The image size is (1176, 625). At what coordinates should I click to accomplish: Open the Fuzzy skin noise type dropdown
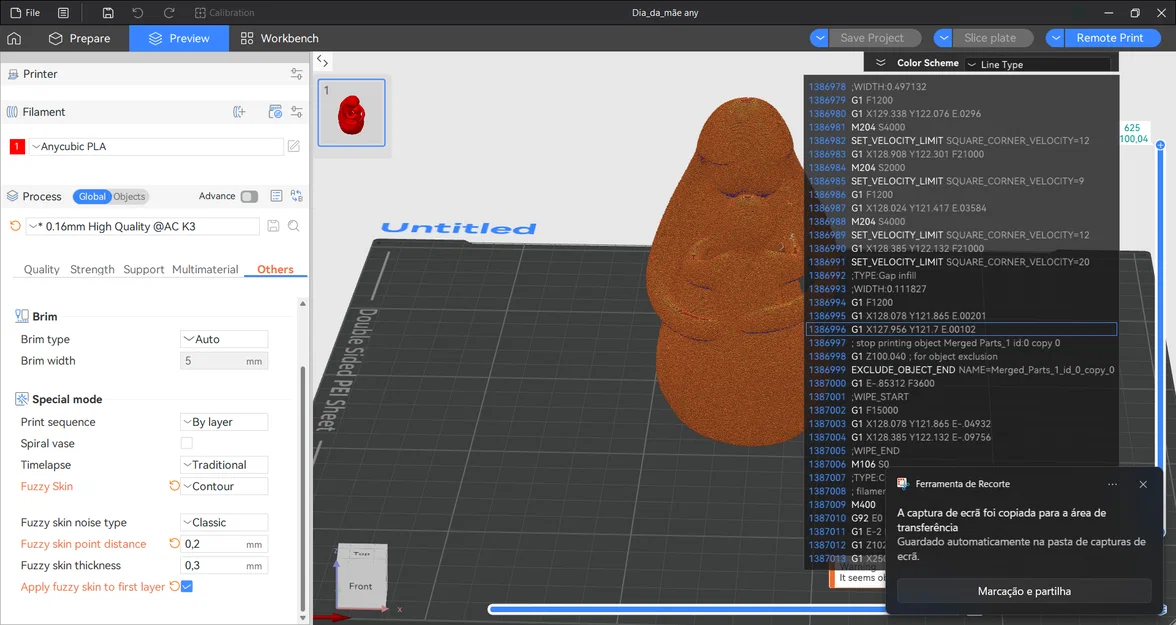tap(224, 522)
